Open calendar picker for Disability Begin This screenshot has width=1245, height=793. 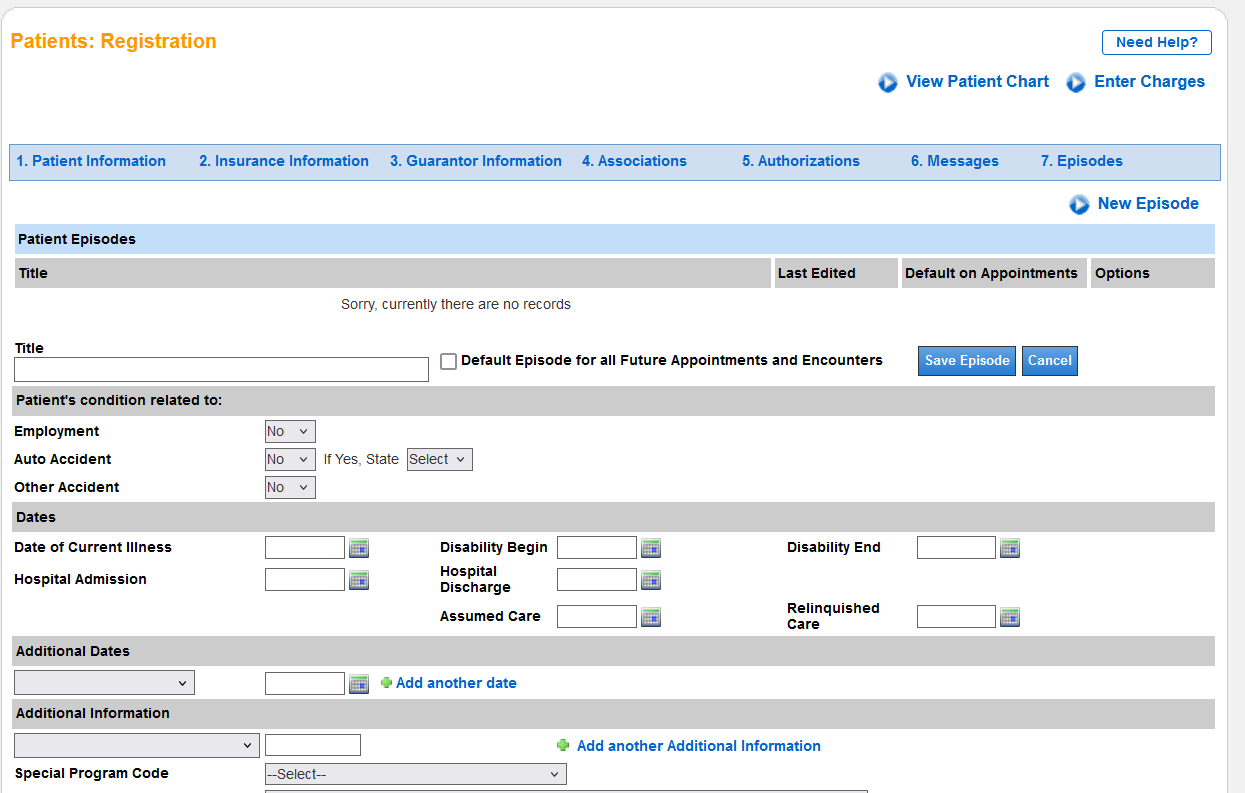tap(651, 548)
